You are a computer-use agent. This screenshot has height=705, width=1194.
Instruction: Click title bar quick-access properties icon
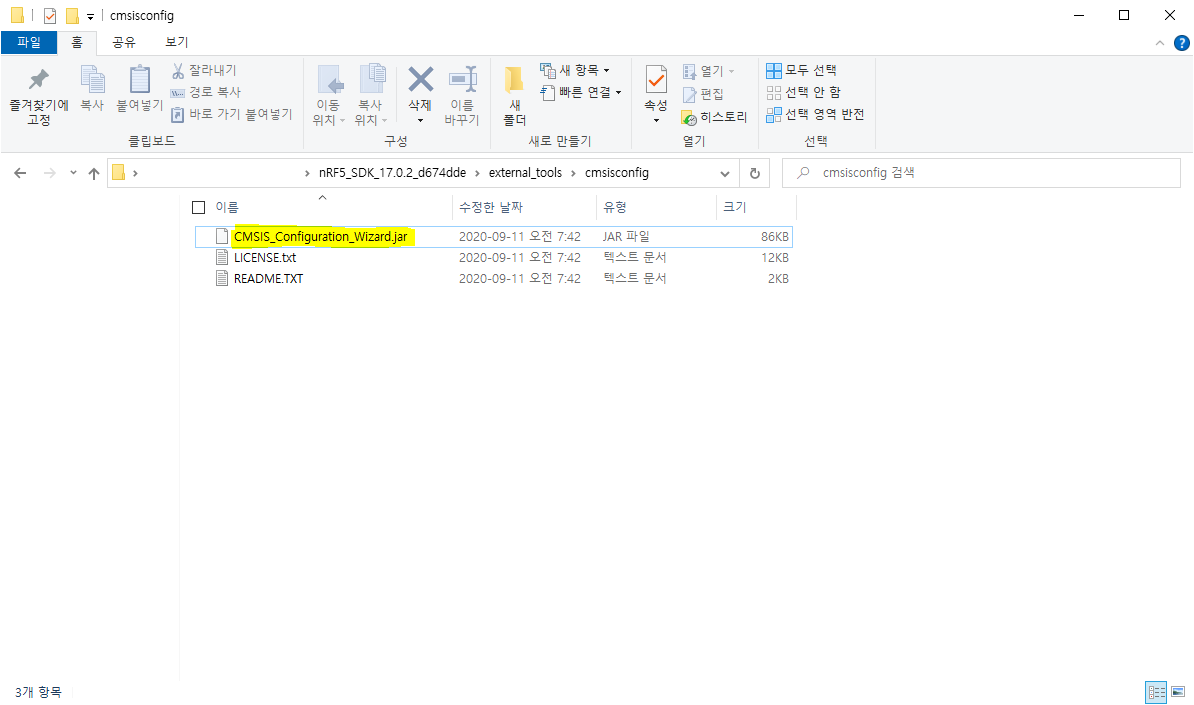click(x=50, y=15)
